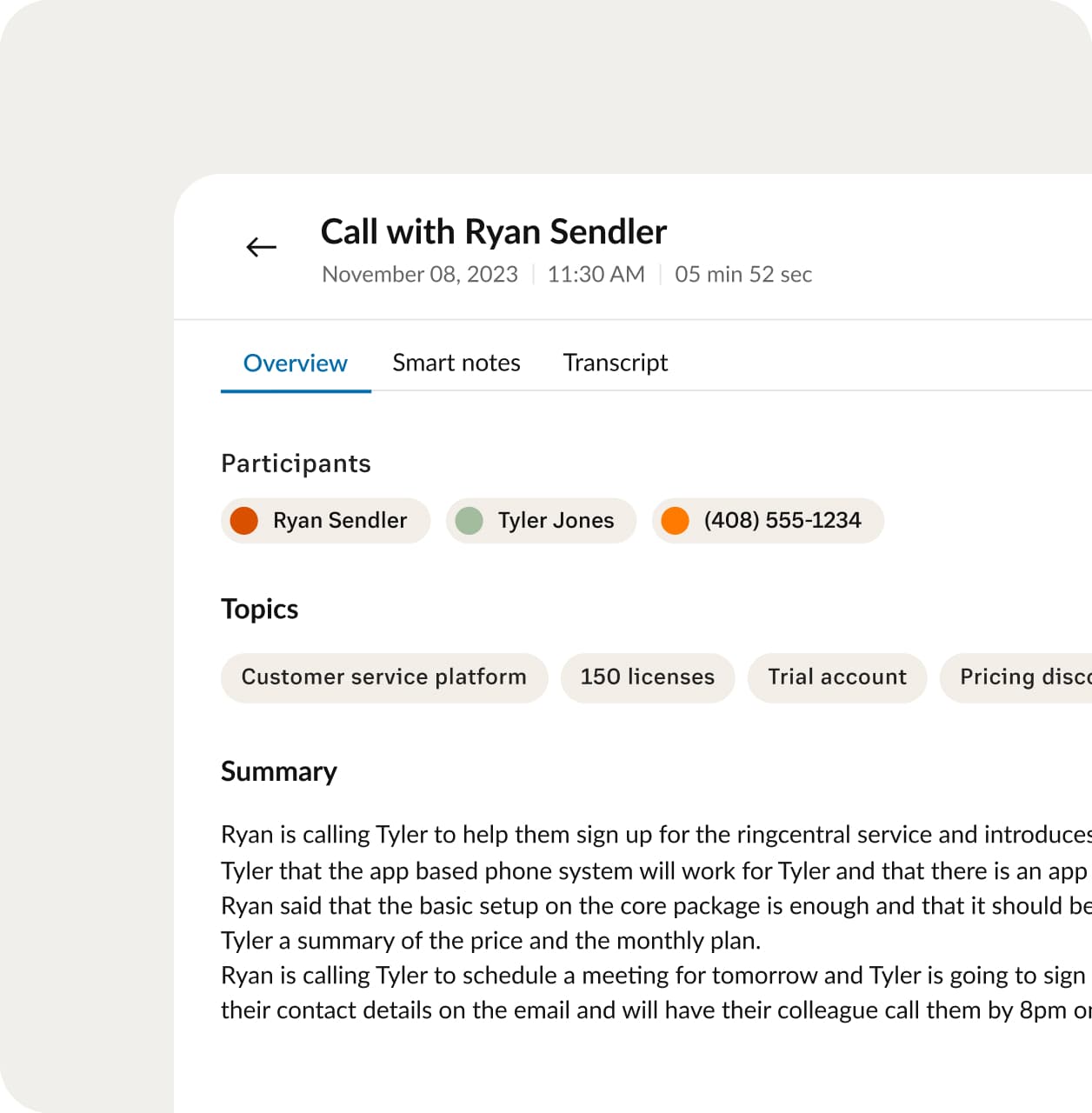The image size is (1092, 1113).
Task: Switch to the Smart notes tab
Action: (x=456, y=363)
